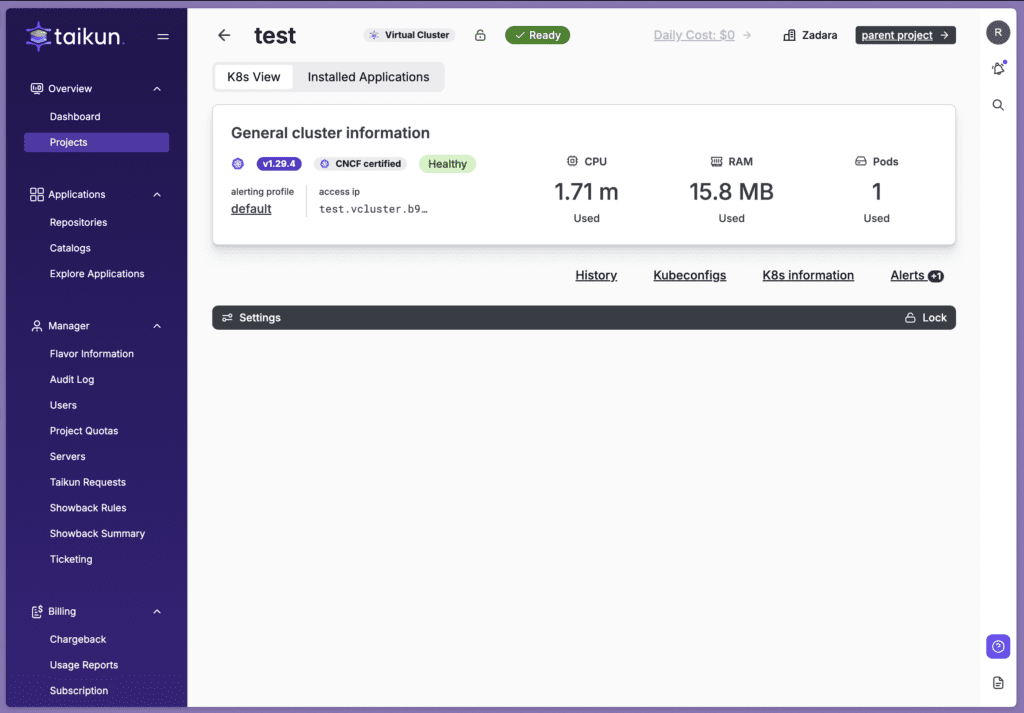Collapse sidebar using the hamburger menu icon
The image size is (1024, 713).
pos(163,37)
